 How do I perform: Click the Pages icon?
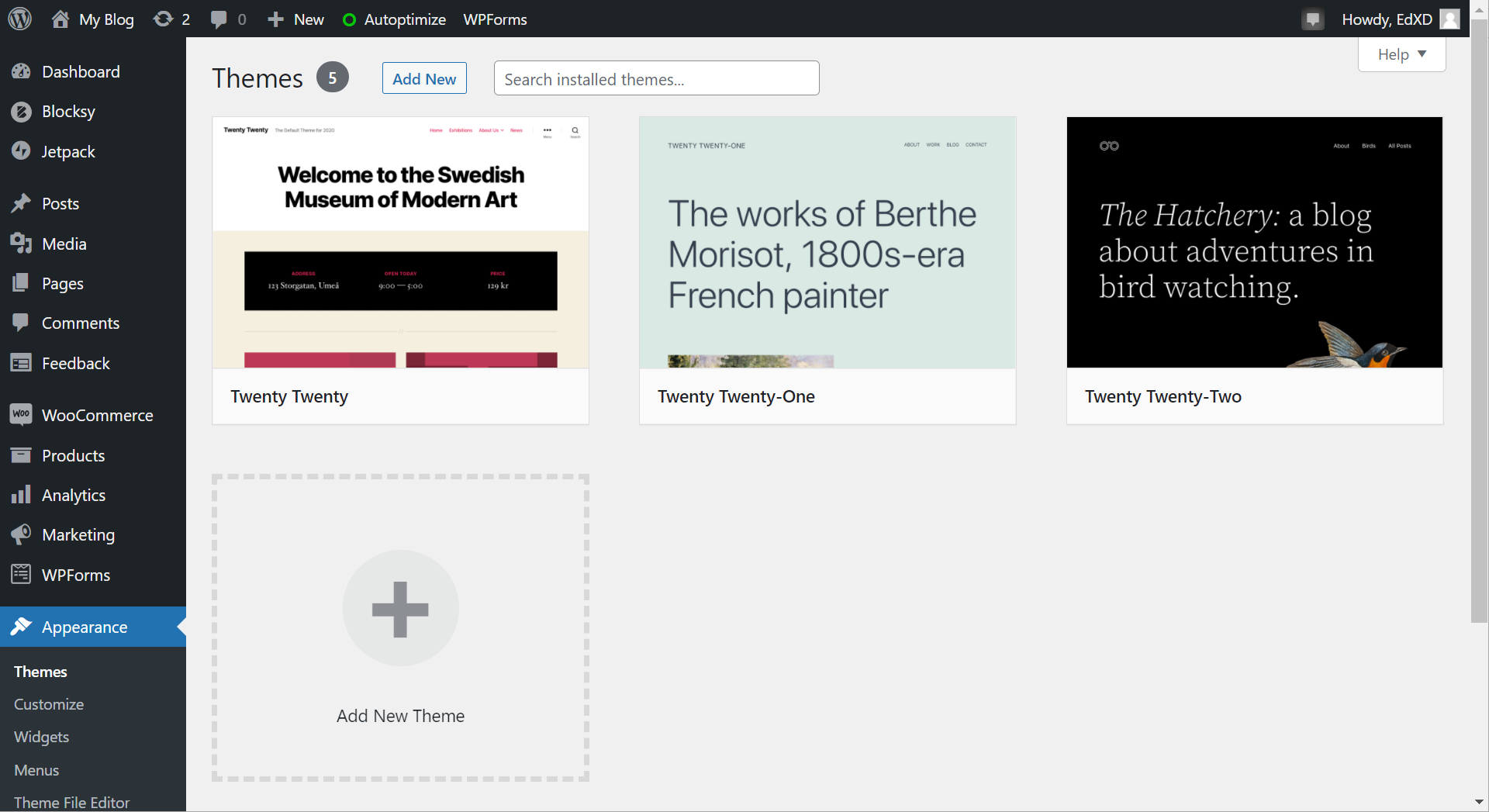pyautogui.click(x=21, y=283)
